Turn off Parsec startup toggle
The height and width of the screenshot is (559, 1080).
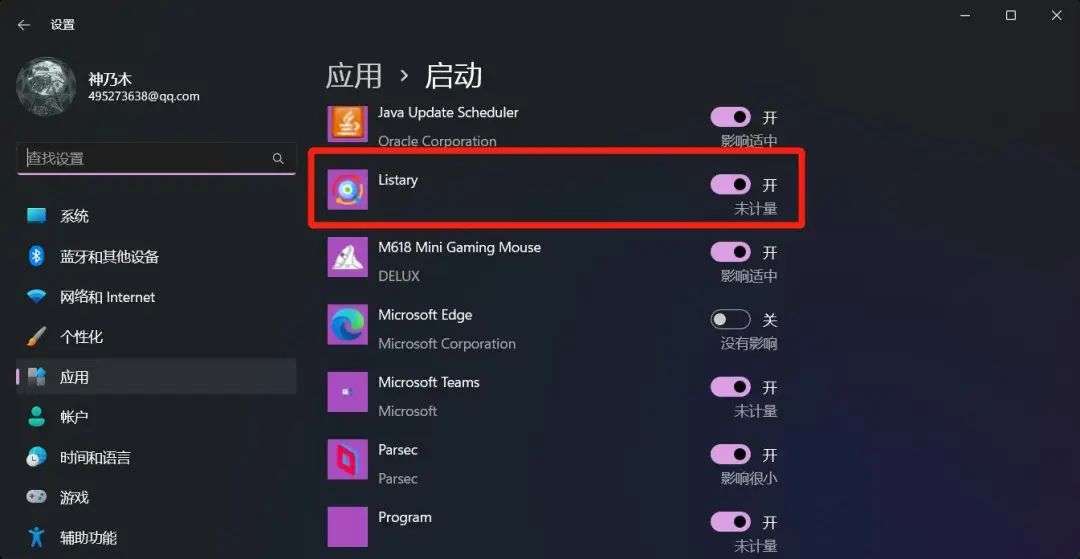pos(731,454)
